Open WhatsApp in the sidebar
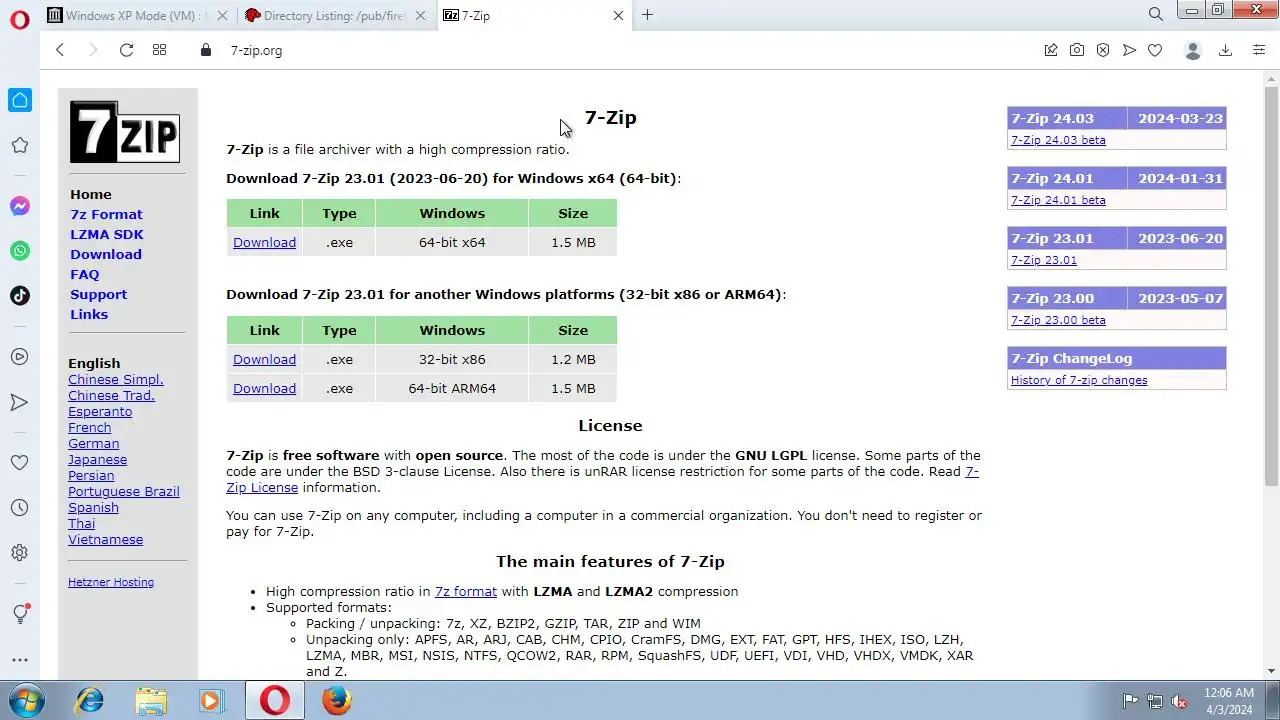Image resolution: width=1280 pixels, height=720 pixels. click(20, 251)
